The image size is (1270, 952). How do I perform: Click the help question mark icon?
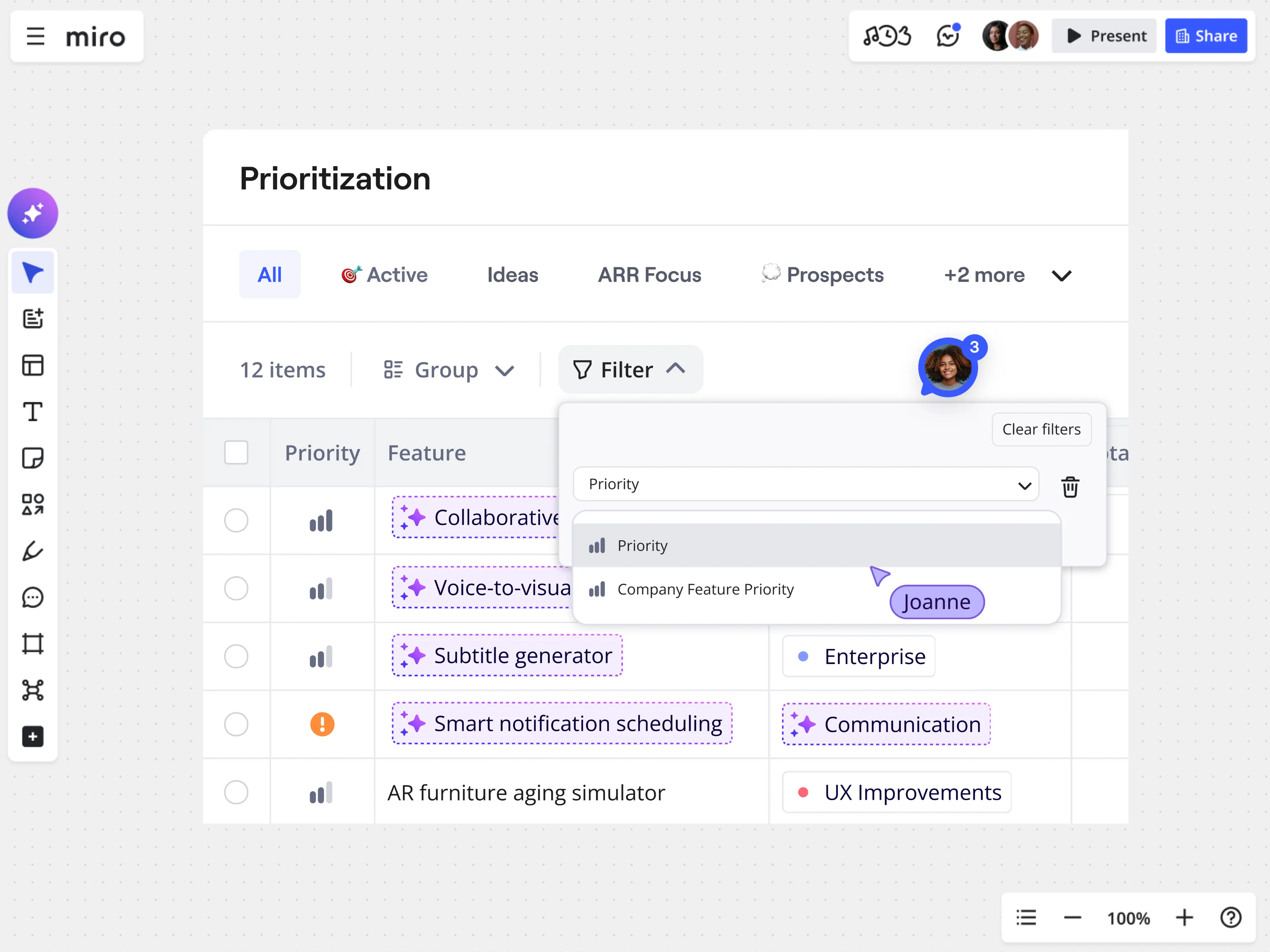[1230, 917]
